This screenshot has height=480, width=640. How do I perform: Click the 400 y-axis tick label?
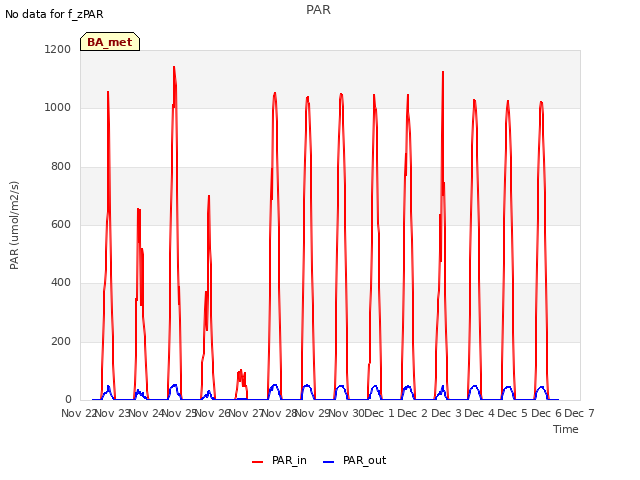click(61, 282)
